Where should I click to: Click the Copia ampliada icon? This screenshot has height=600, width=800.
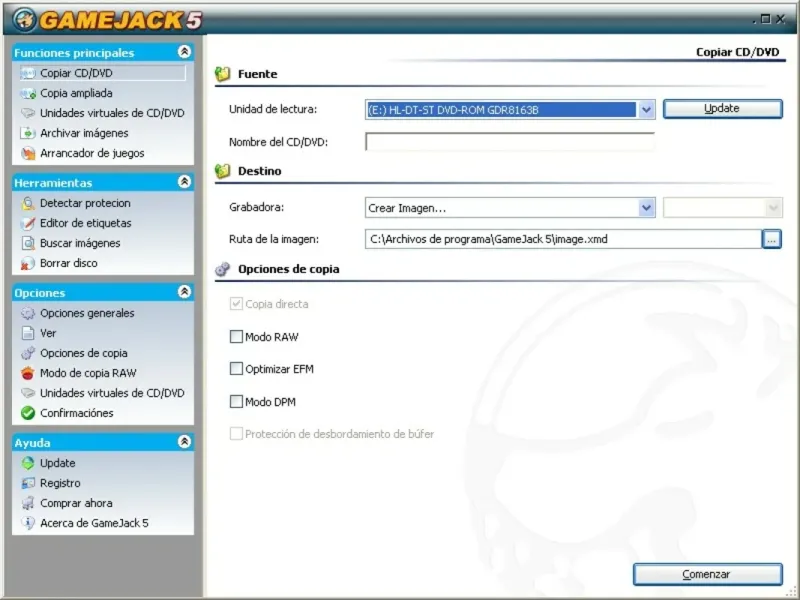[x=28, y=93]
